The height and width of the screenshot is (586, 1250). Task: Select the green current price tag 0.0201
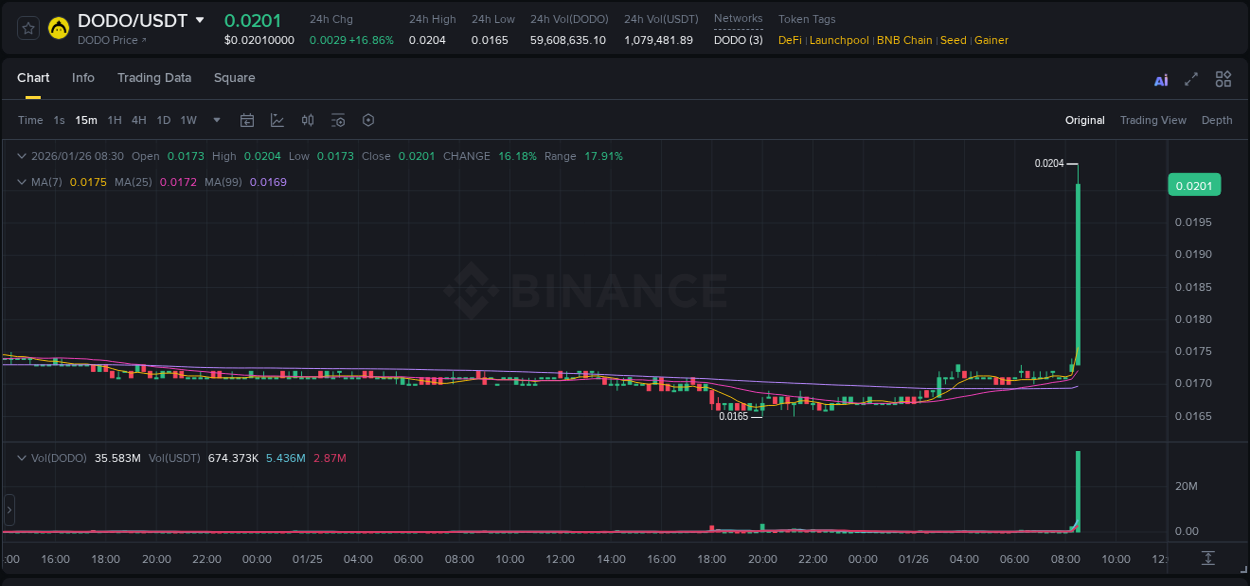click(x=1194, y=185)
